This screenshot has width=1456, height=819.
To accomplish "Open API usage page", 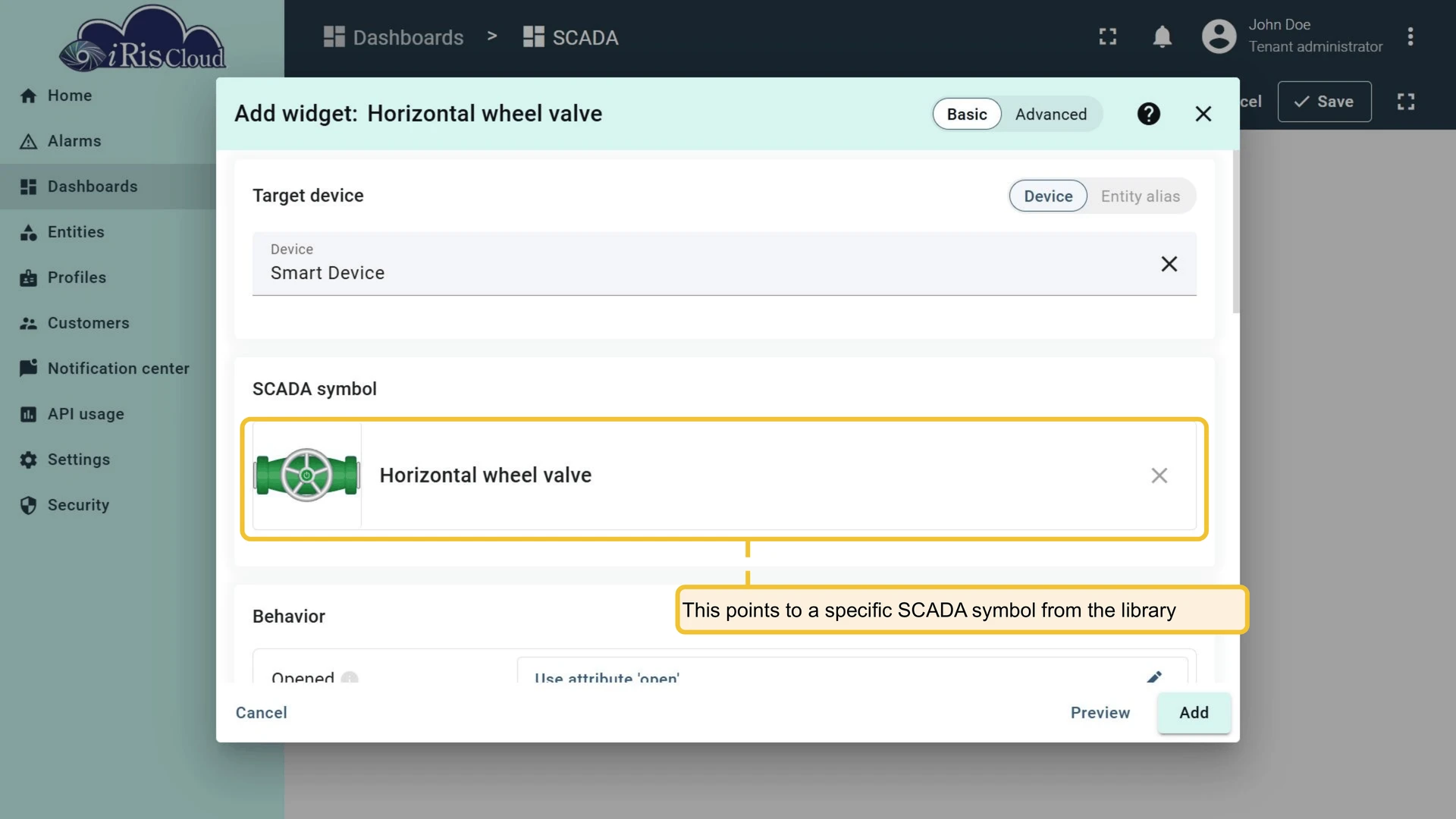I will [106, 414].
